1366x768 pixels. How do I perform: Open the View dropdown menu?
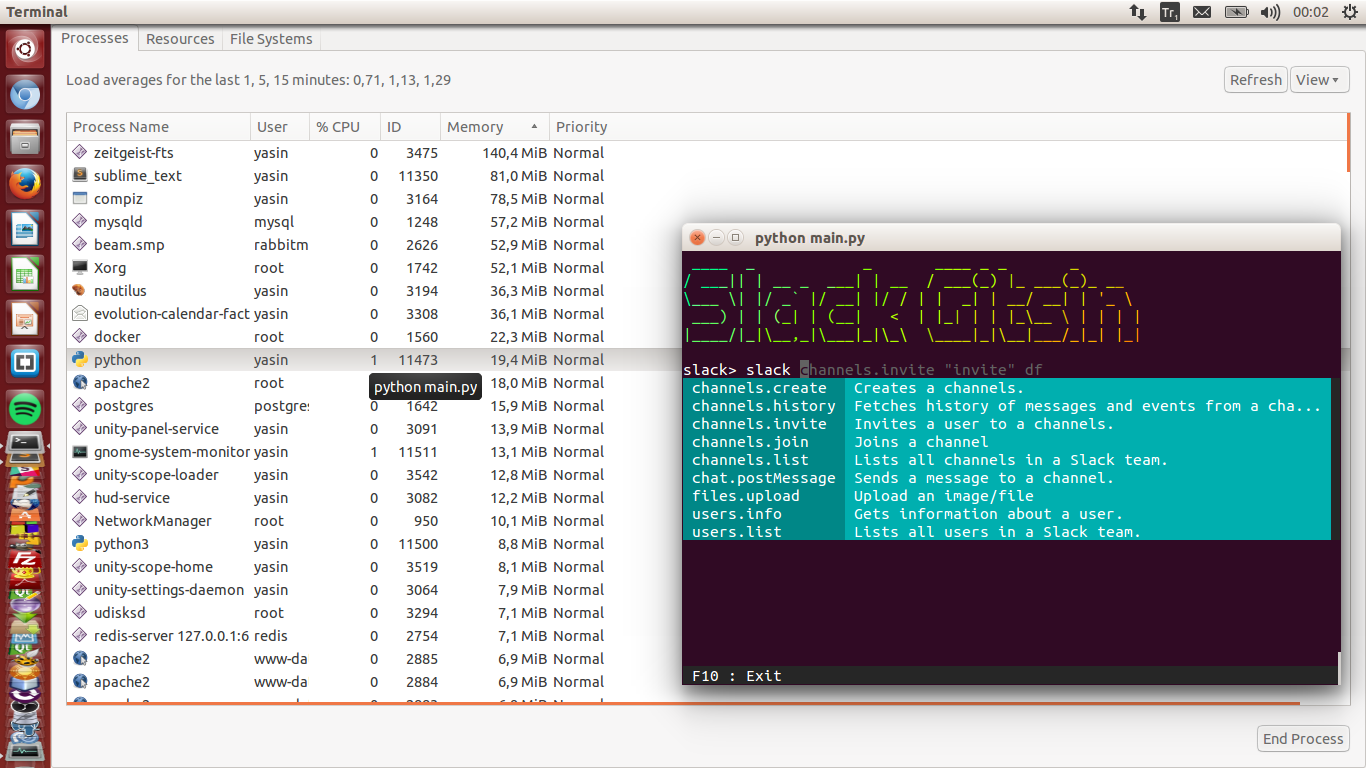pos(1320,80)
